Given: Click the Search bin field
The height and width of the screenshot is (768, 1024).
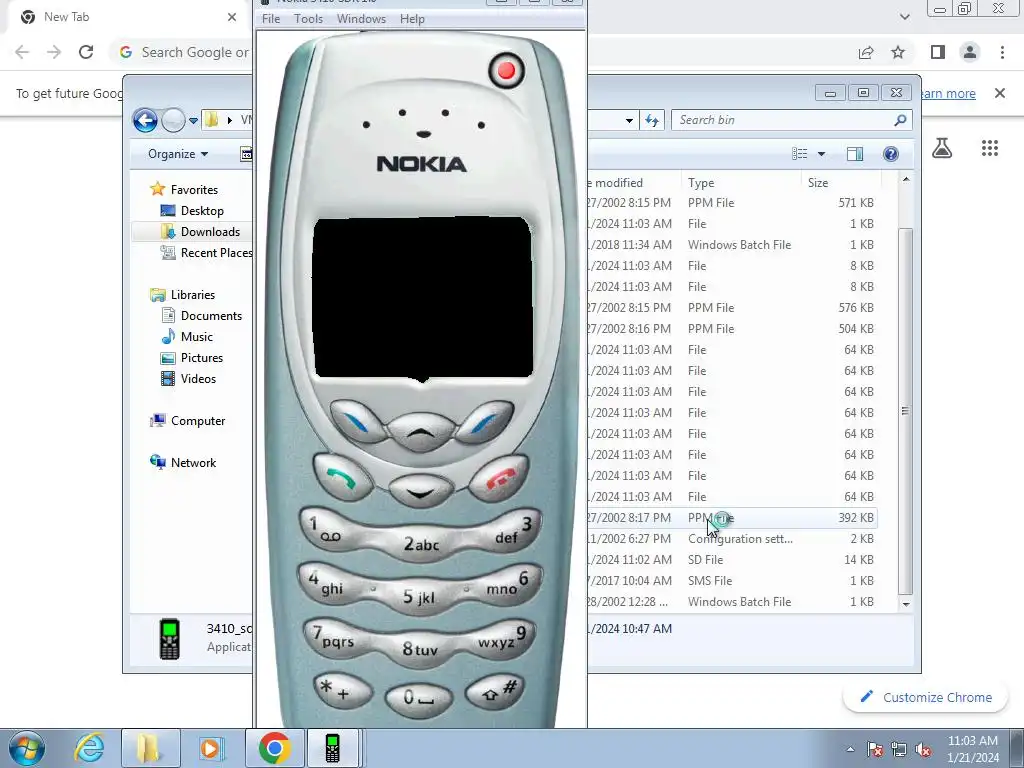Looking at the screenshot, I should pyautogui.click(x=791, y=120).
